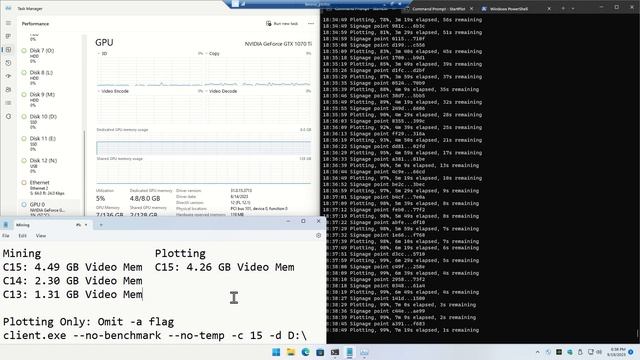Open Task Manager from taskbar
Screen dimensions: 640x360
[364, 352]
